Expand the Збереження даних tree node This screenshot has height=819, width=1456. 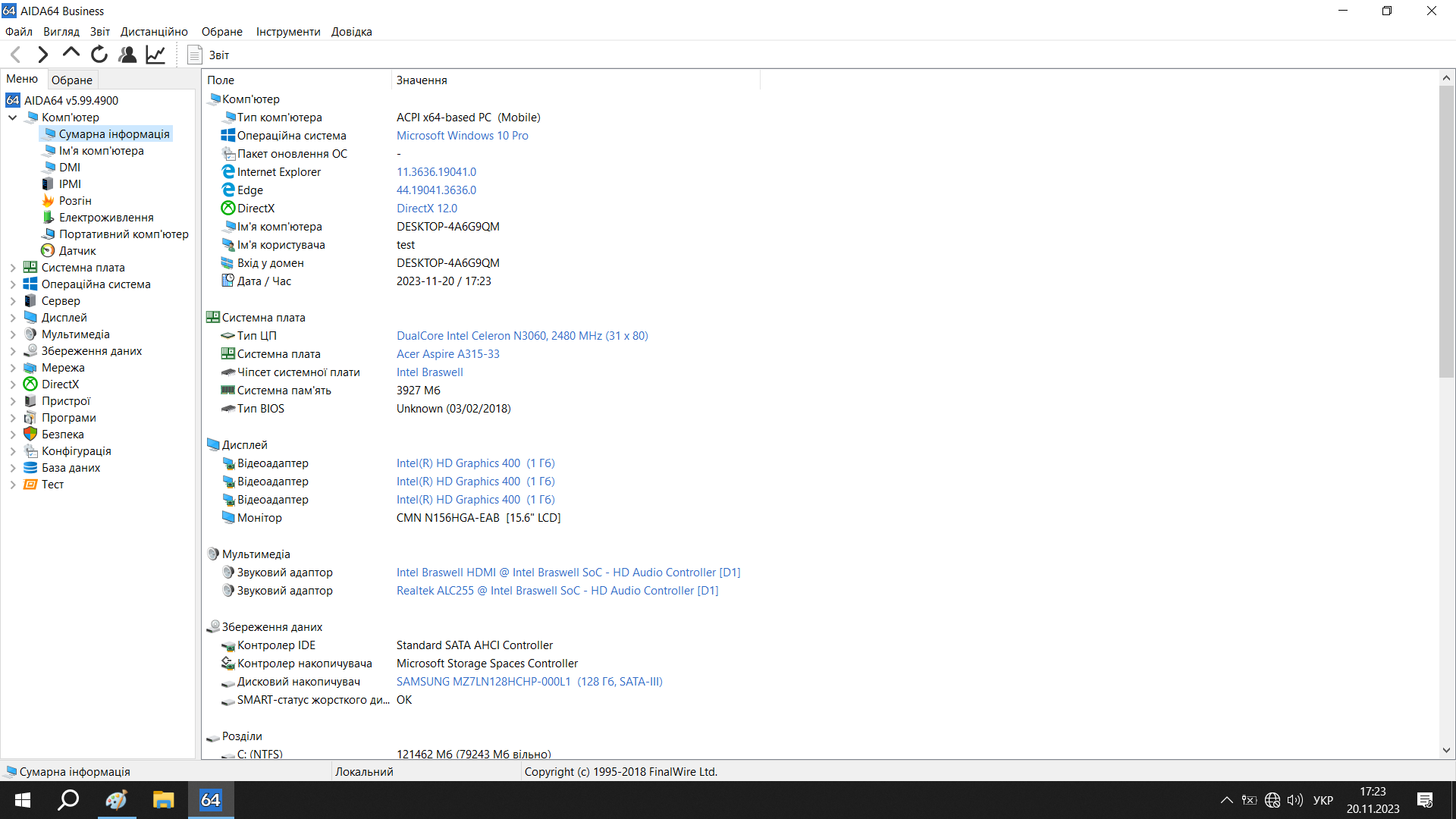point(13,351)
